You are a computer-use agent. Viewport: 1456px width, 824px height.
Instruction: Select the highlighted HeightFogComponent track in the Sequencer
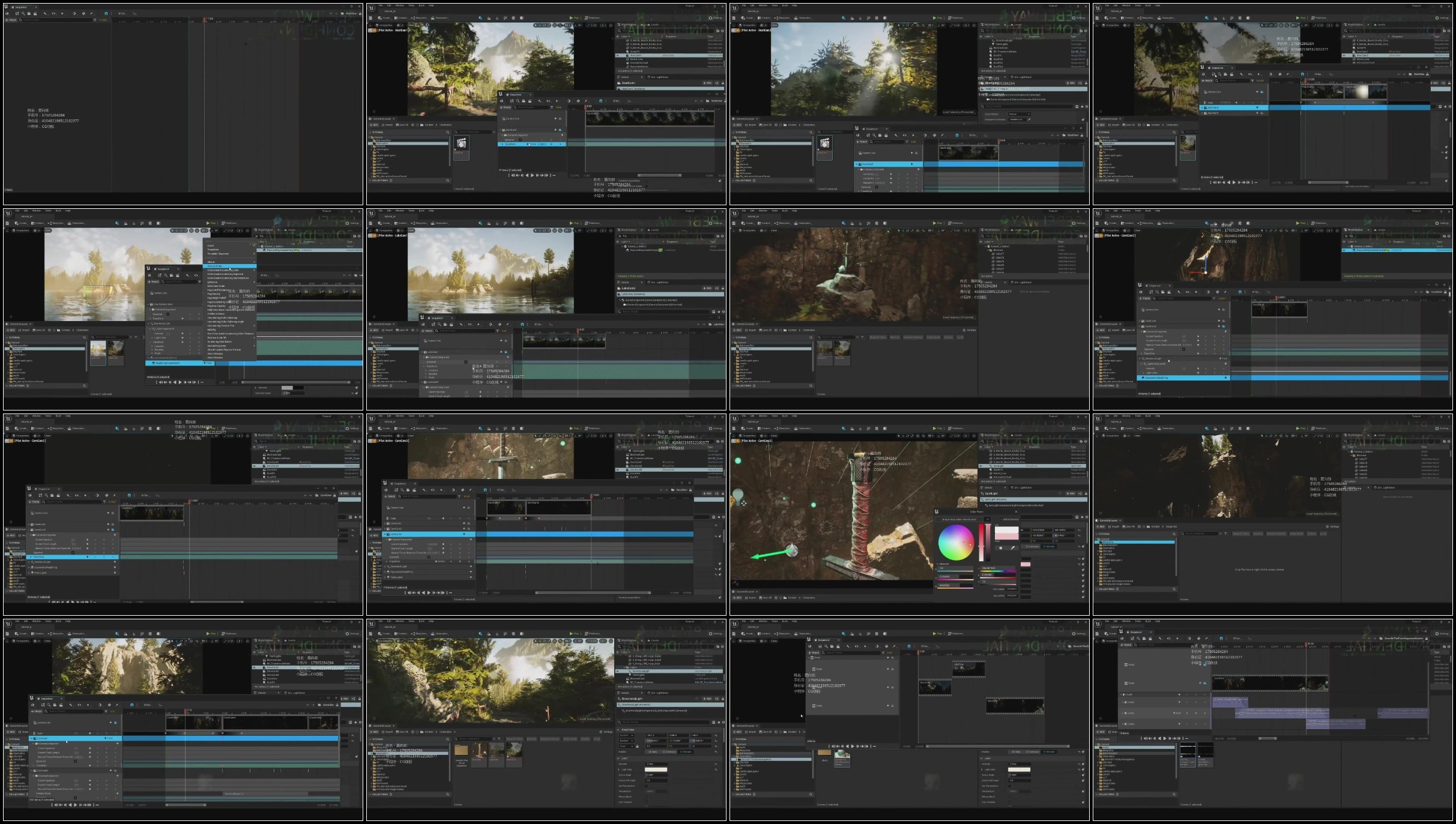click(x=180, y=363)
